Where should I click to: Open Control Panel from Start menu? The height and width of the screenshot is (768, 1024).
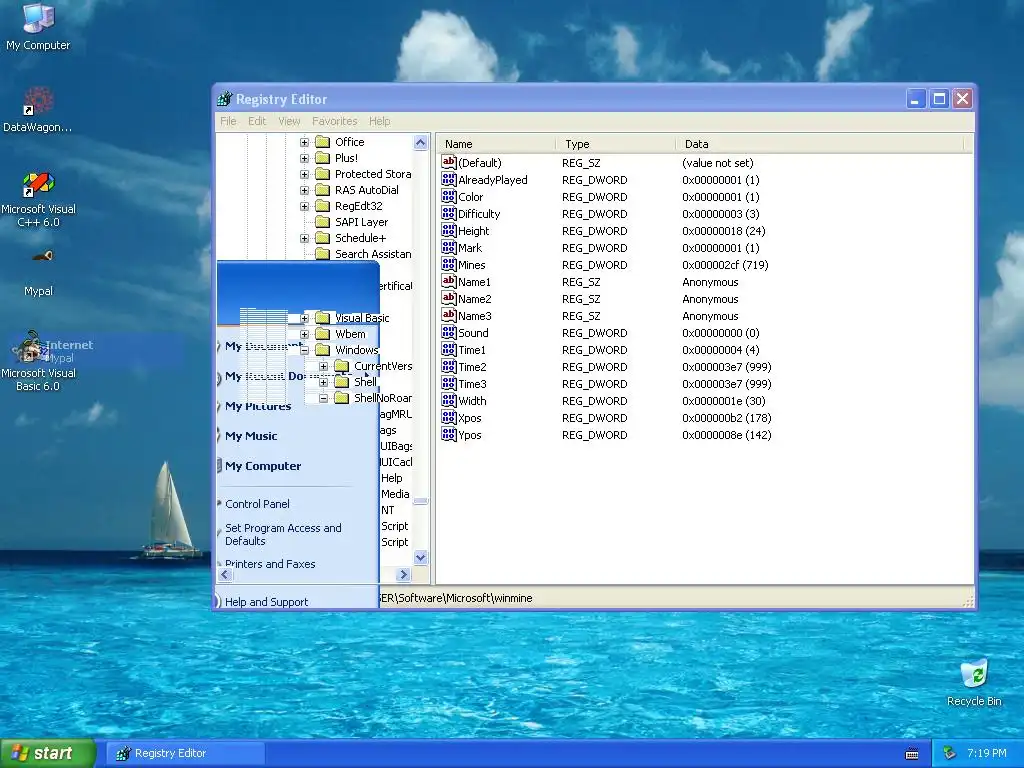257,504
